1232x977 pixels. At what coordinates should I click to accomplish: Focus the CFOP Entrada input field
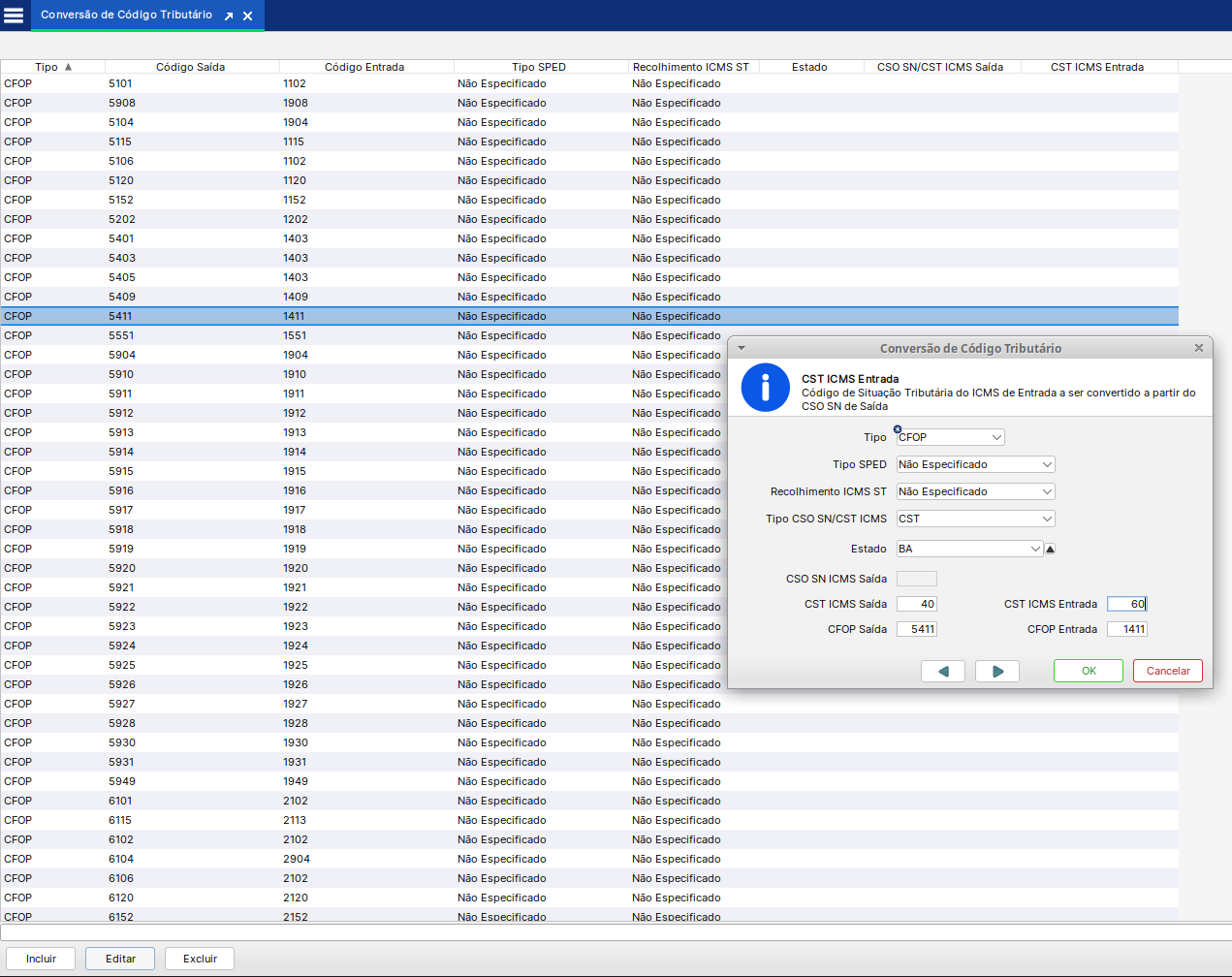[1127, 630]
